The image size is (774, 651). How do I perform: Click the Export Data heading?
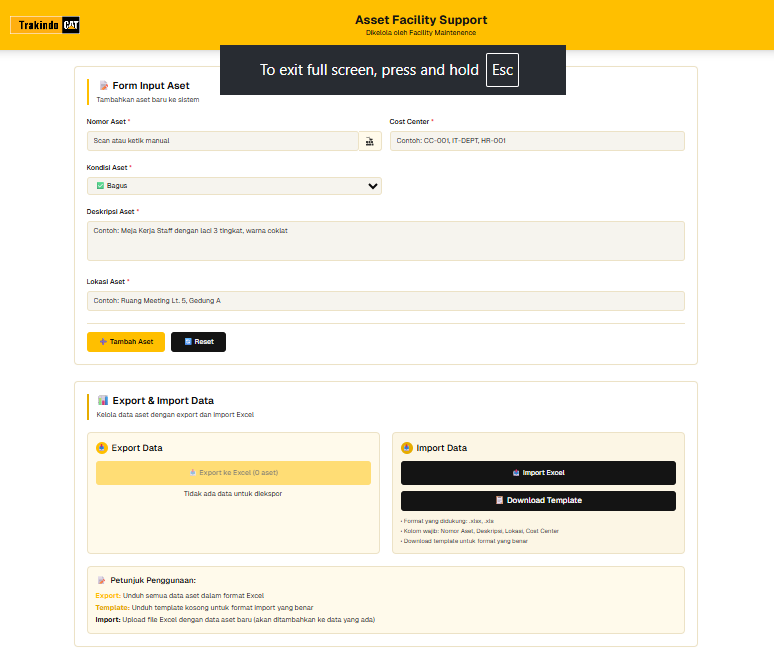click(x=137, y=448)
